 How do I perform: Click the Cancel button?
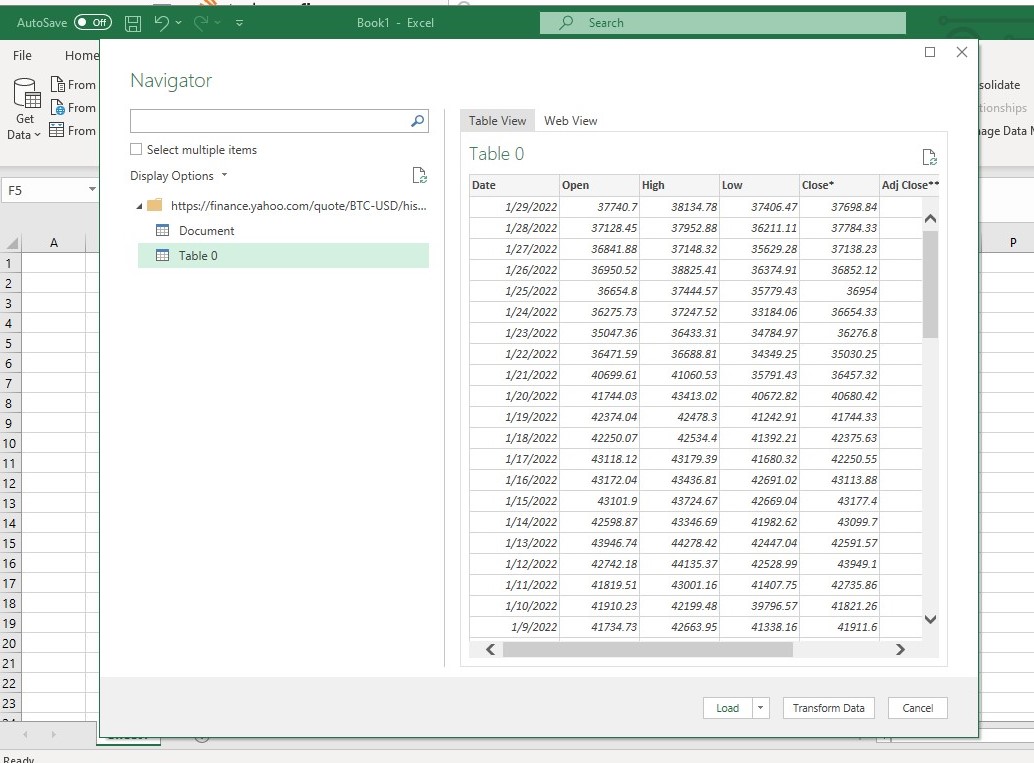(x=917, y=708)
